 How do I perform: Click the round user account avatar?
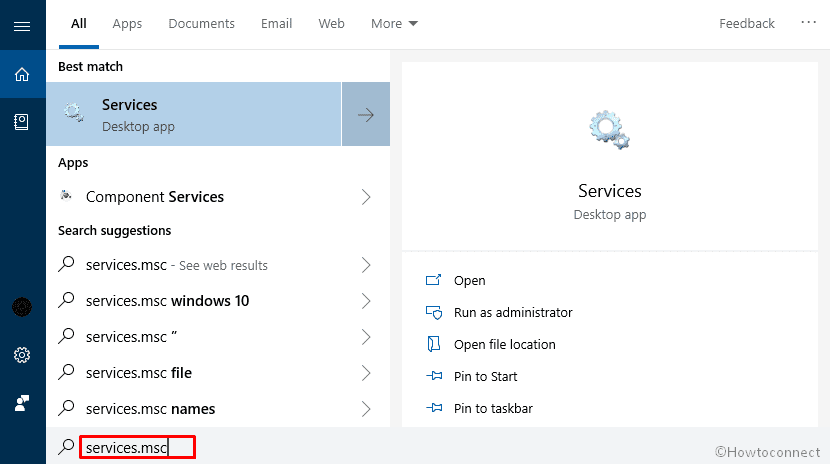pyautogui.click(x=22, y=307)
